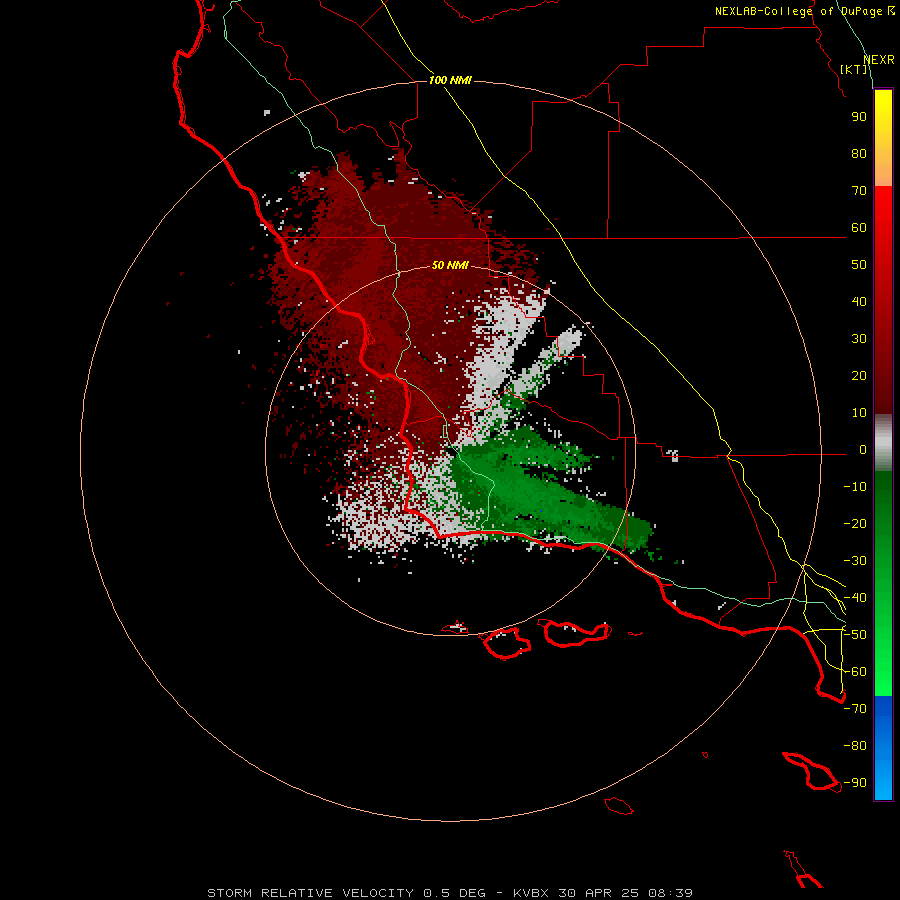Image resolution: width=900 pixels, height=900 pixels.
Task: Click the '30 APR 25' date in caption
Action: click(x=599, y=893)
